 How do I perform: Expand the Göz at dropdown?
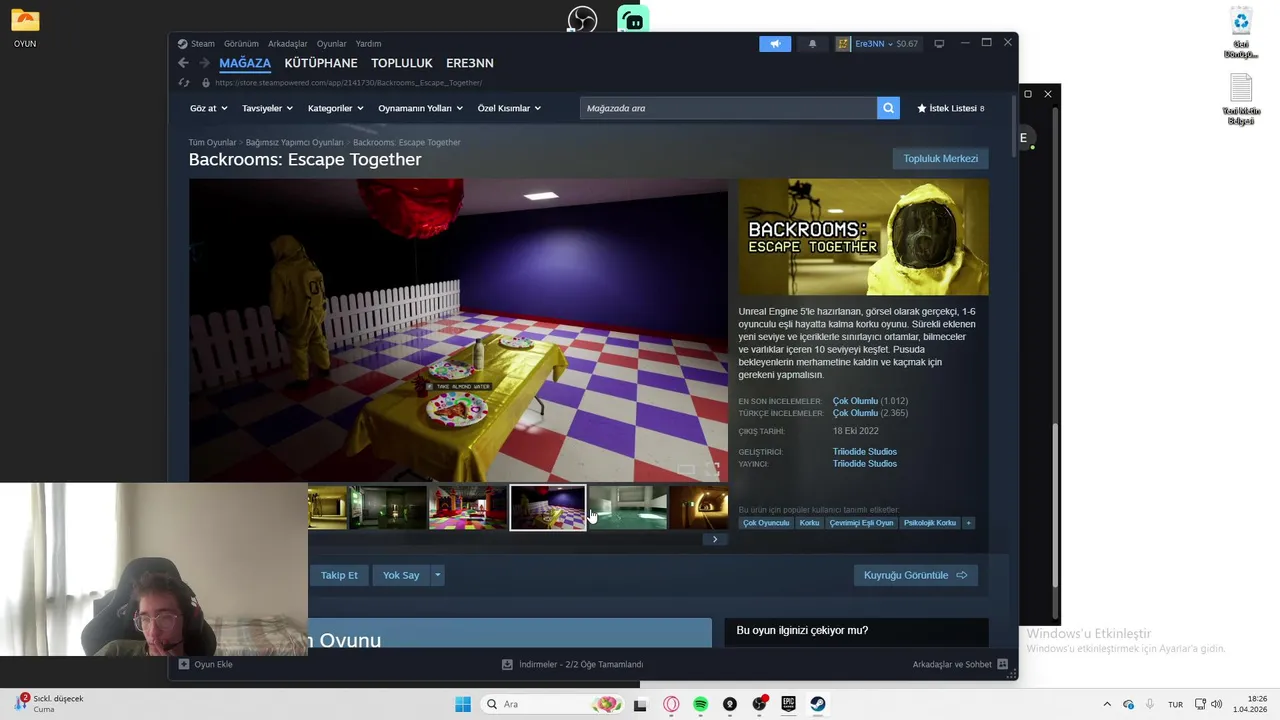point(209,108)
